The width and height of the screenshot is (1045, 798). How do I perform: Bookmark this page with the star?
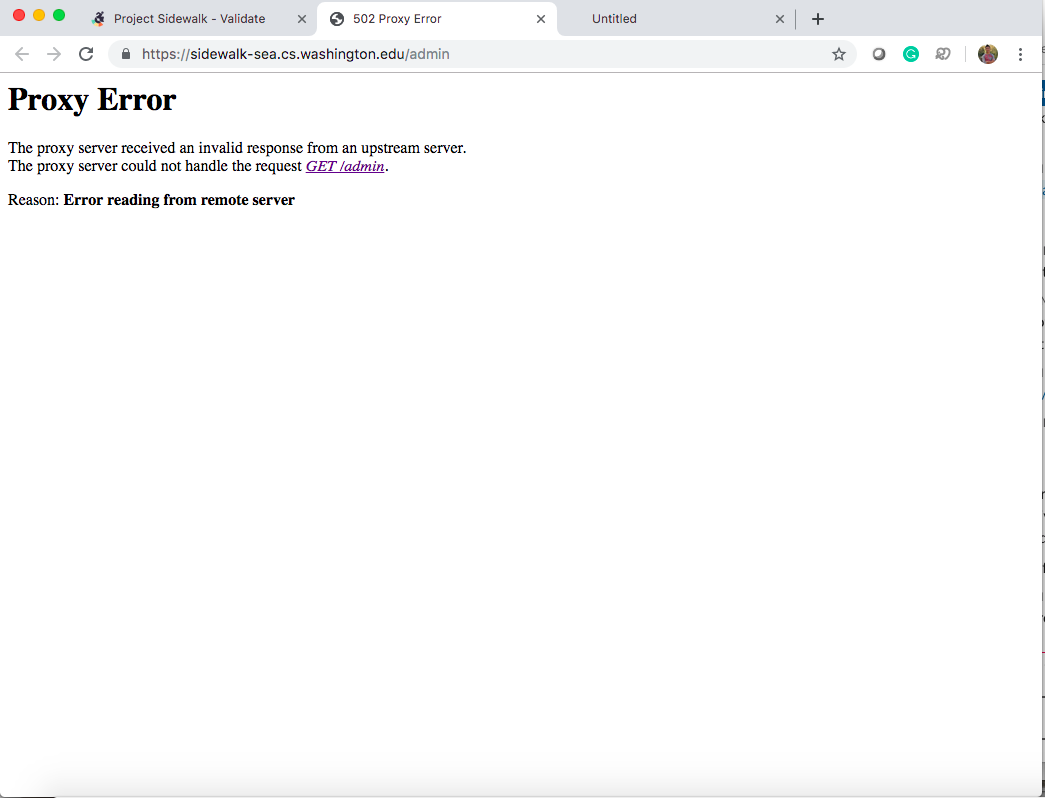(838, 54)
